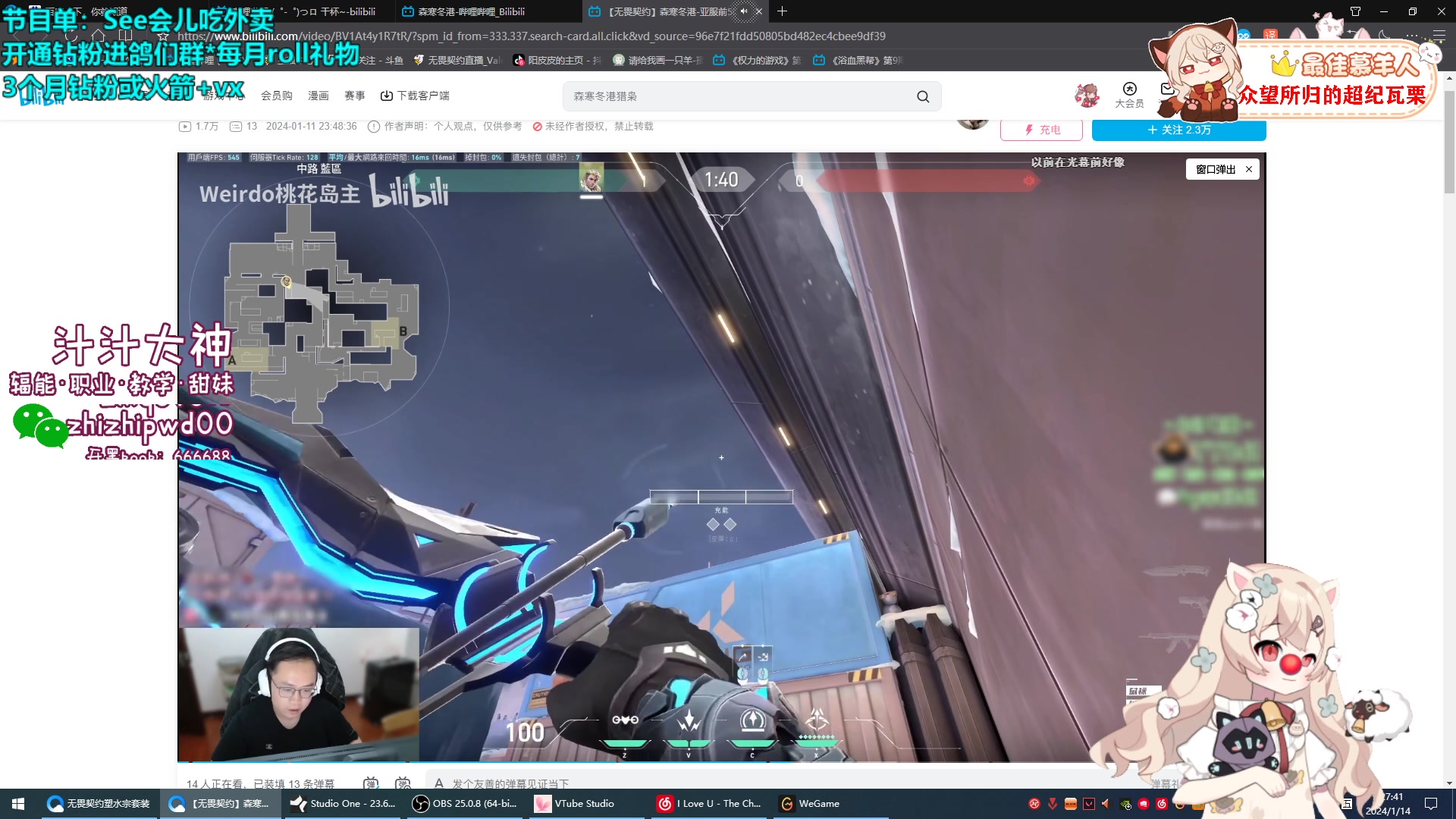Open I Love U music player in taskbar
This screenshot has width=1456, height=819.
[x=709, y=803]
